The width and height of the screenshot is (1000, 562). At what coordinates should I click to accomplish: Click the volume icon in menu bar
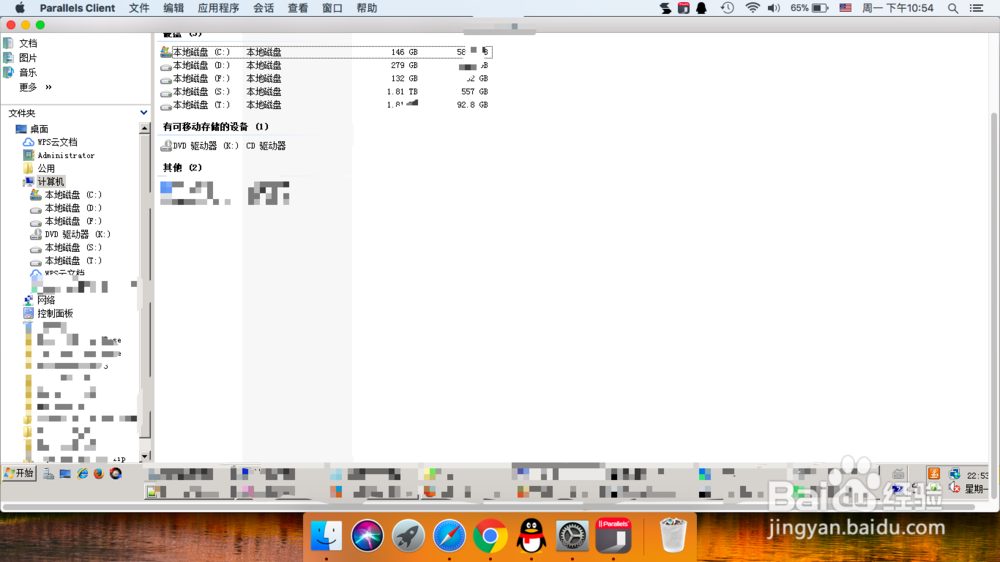pos(774,8)
